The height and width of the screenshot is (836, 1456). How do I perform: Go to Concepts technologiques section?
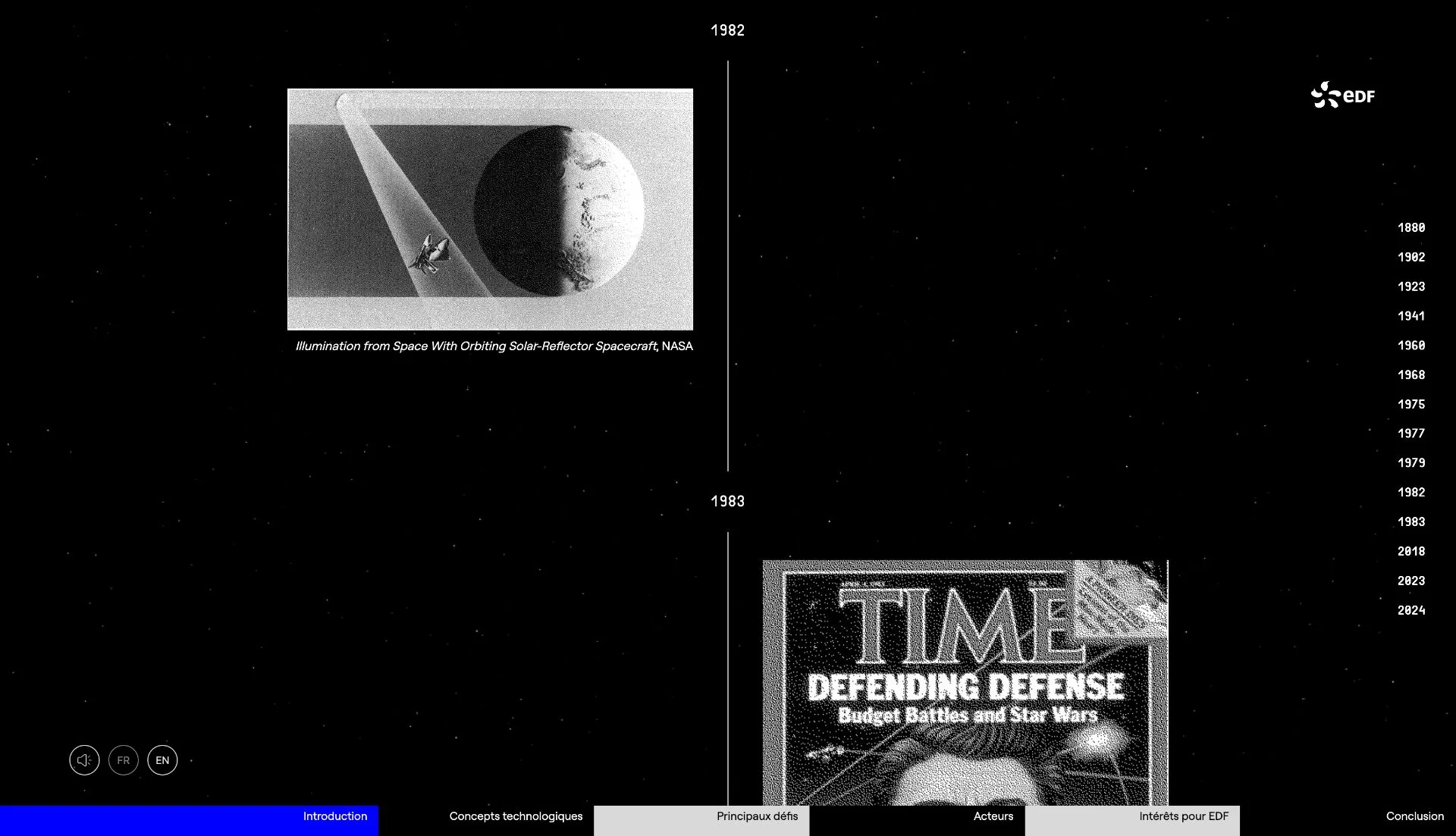coord(516,817)
